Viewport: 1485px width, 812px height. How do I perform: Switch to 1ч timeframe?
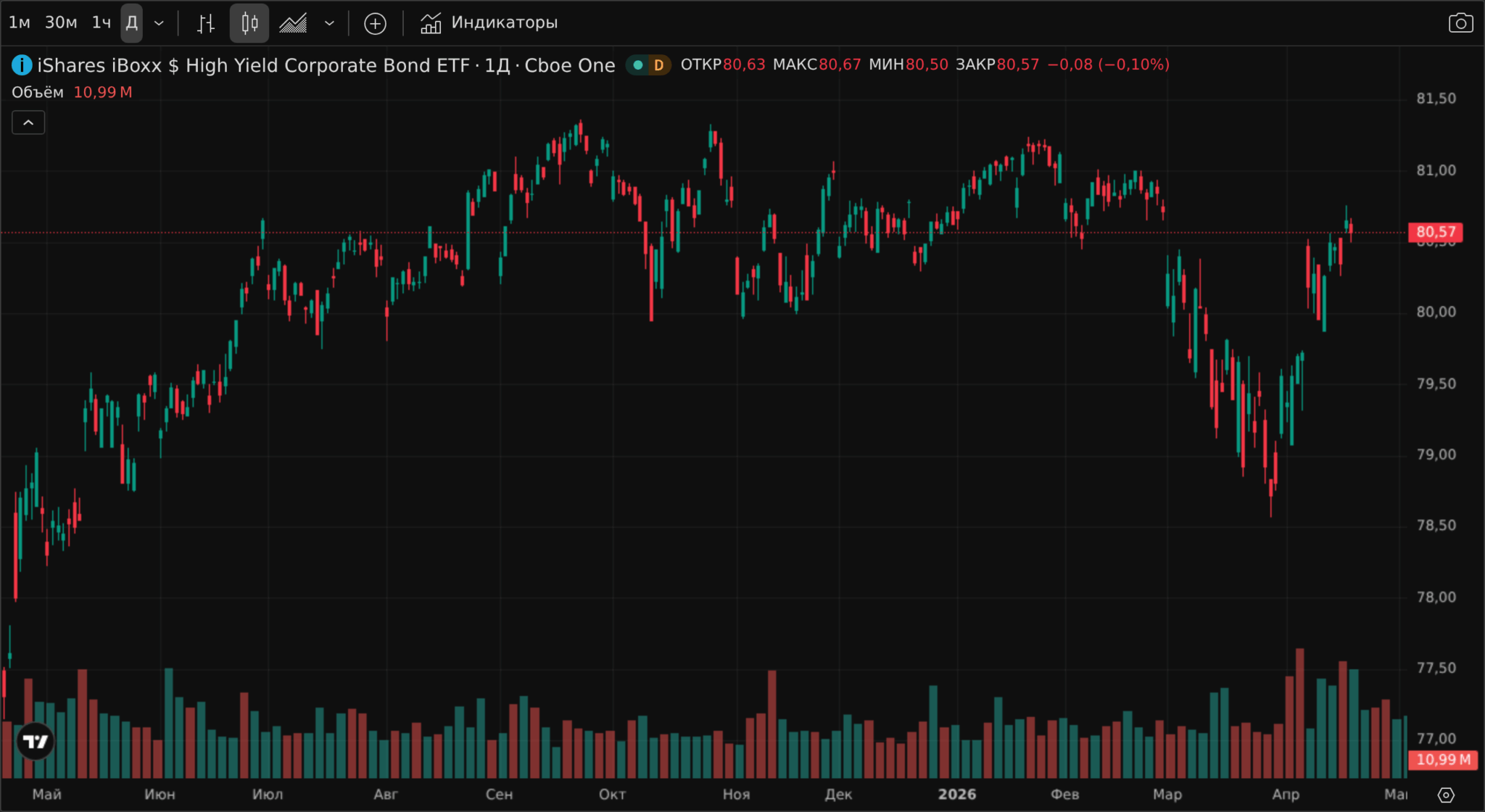(102, 23)
